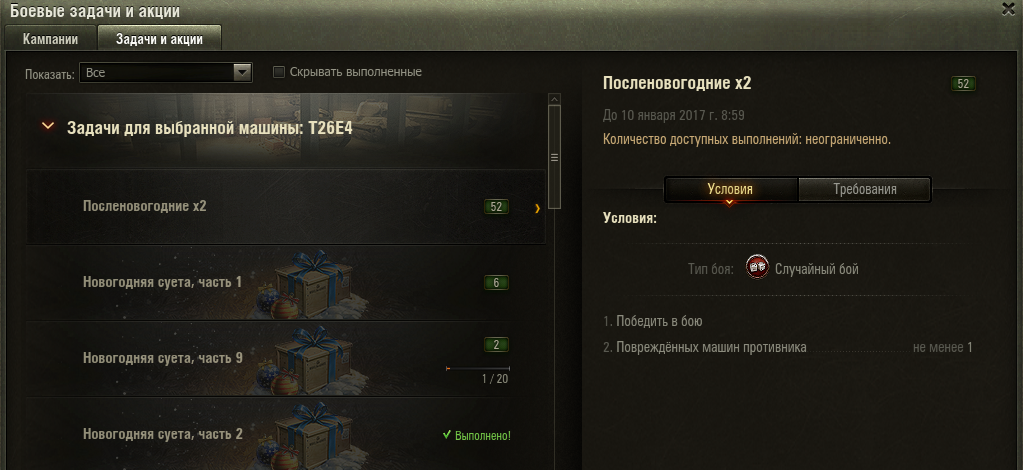Screen dimensions: 1023x470
Task: Switch to the Кампании tab
Action: 50,39
